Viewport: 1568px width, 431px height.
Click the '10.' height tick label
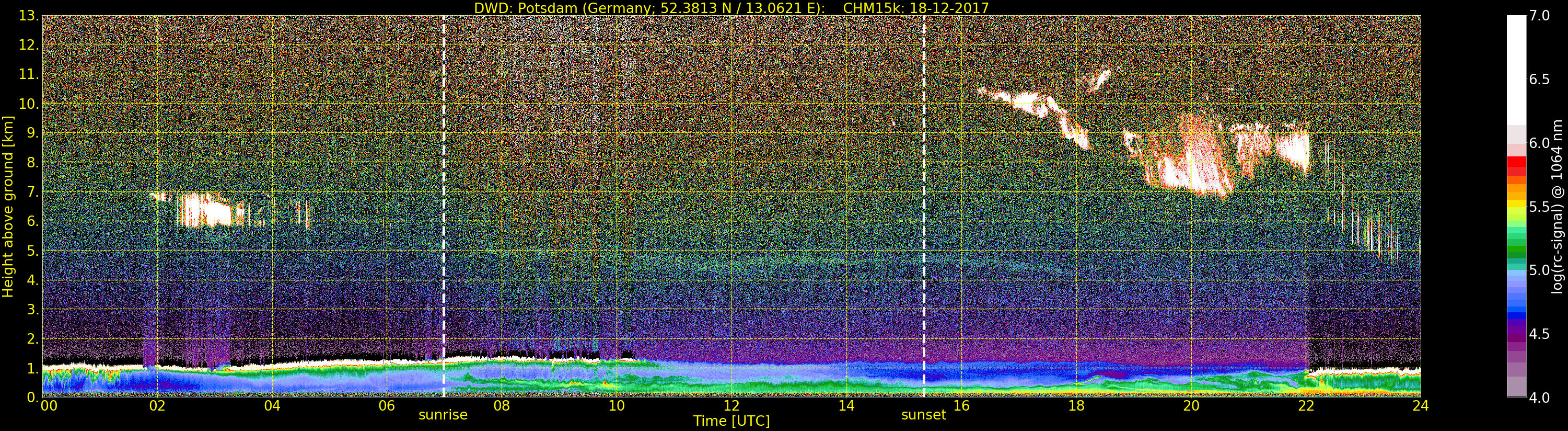pyautogui.click(x=29, y=104)
